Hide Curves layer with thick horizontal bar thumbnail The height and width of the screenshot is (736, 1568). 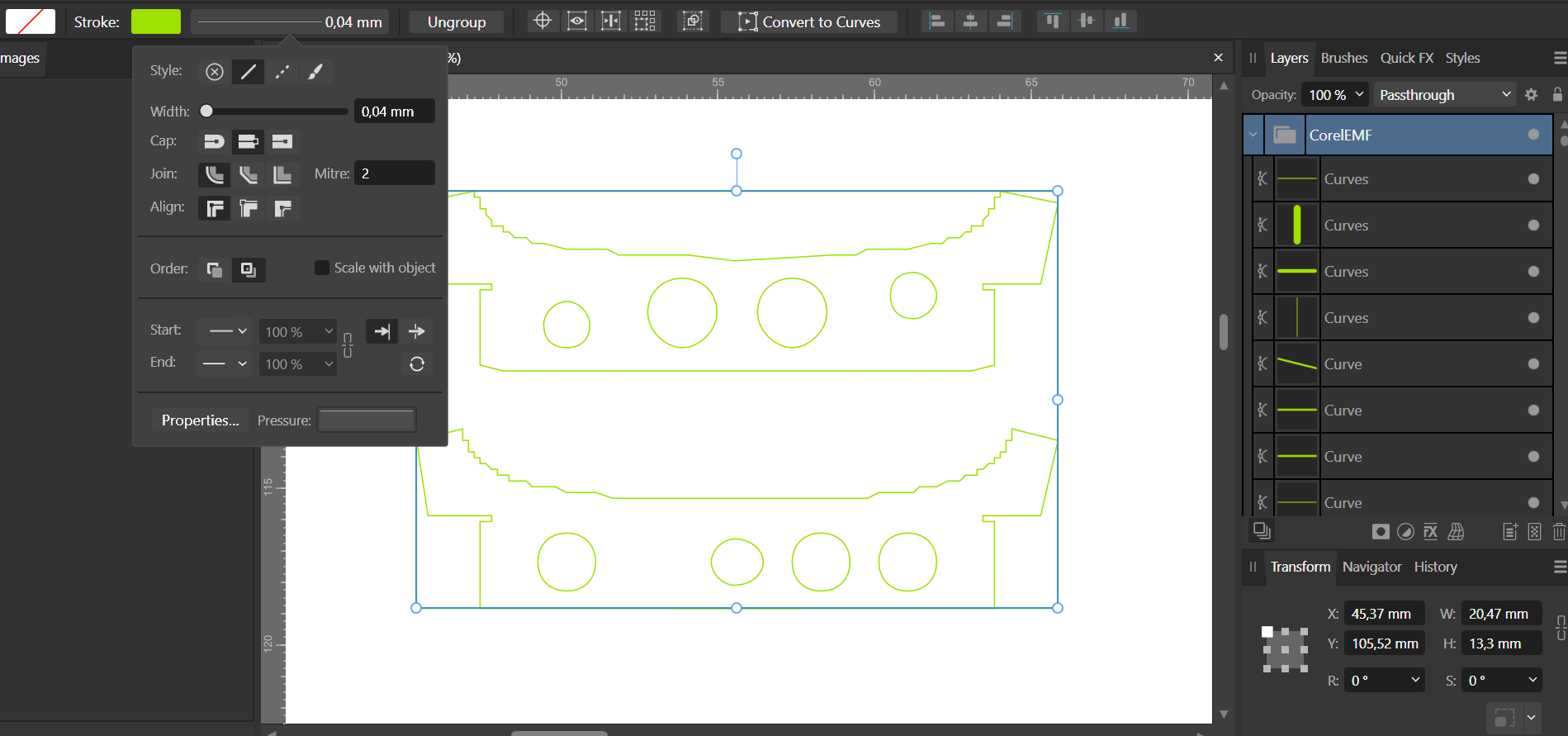tap(1533, 272)
